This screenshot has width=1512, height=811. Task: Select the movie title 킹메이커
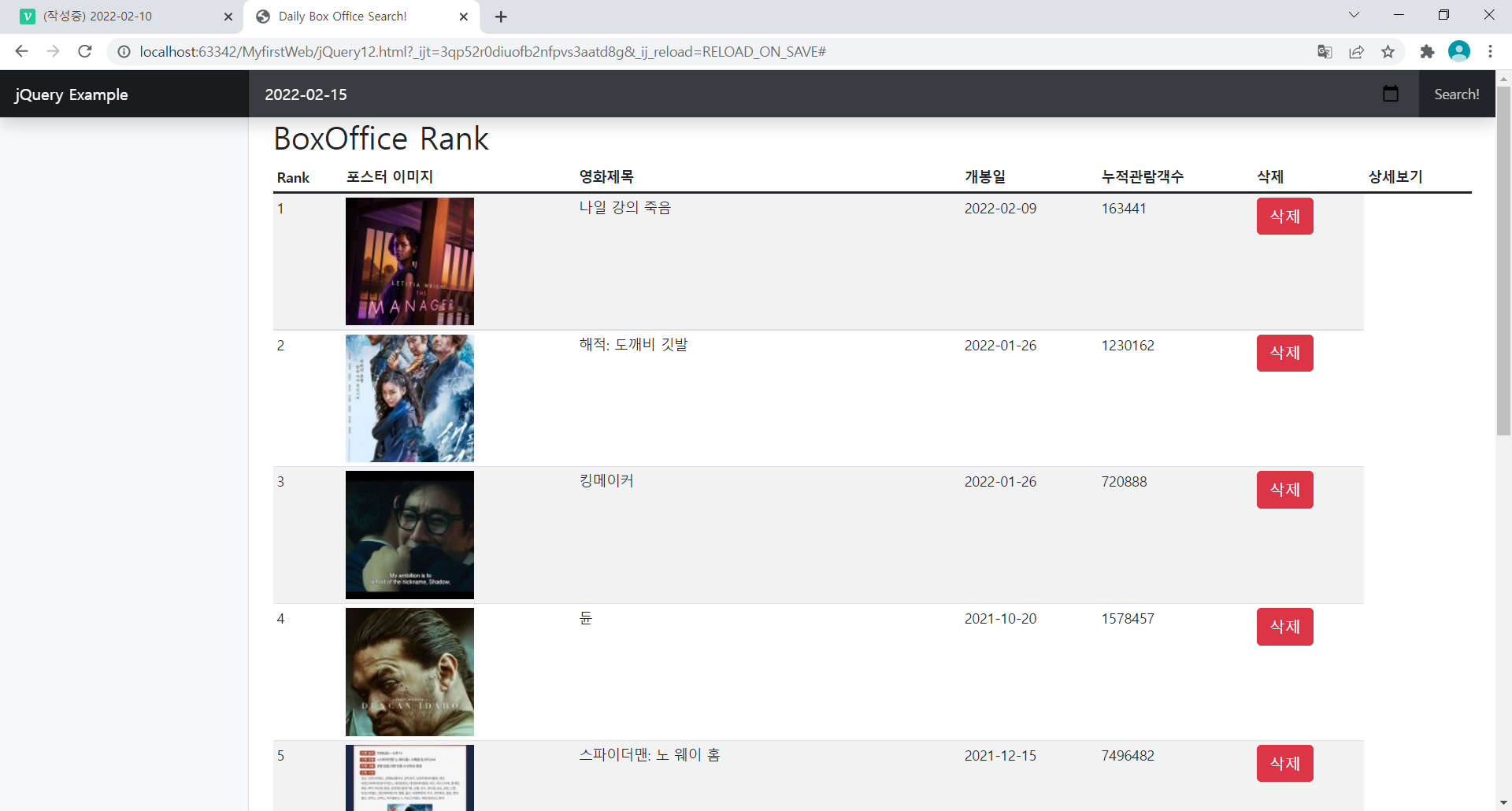606,481
